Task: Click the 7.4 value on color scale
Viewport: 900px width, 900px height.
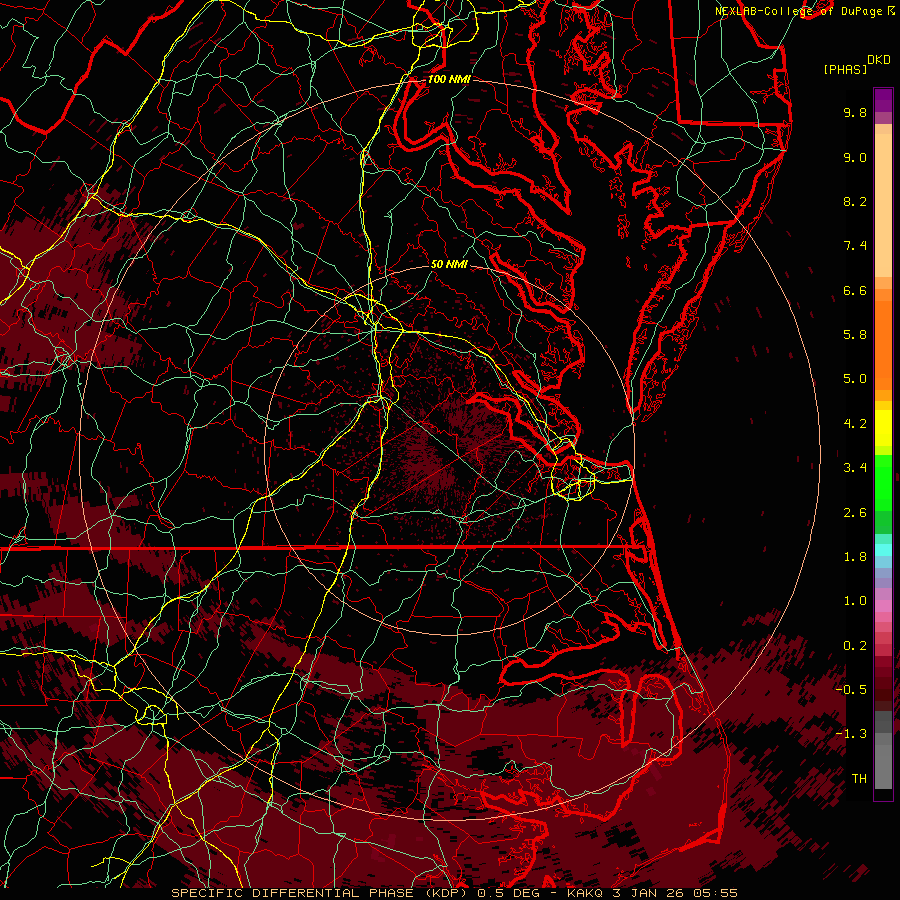Action: [x=855, y=246]
